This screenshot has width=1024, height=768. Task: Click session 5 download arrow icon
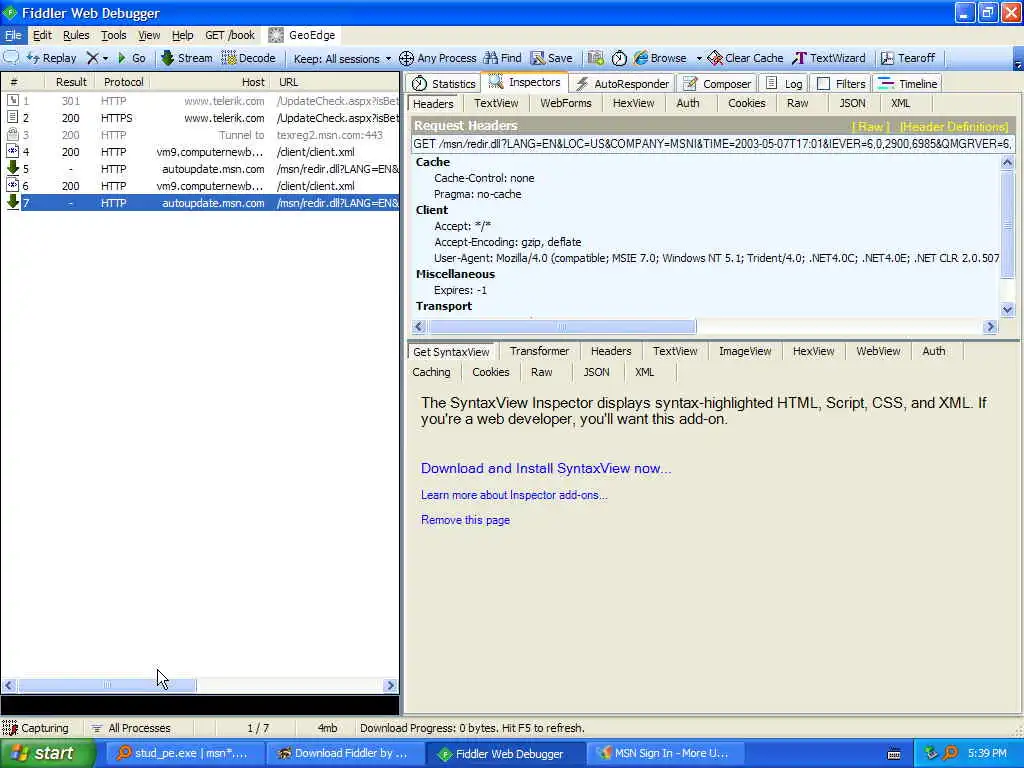click(12, 168)
